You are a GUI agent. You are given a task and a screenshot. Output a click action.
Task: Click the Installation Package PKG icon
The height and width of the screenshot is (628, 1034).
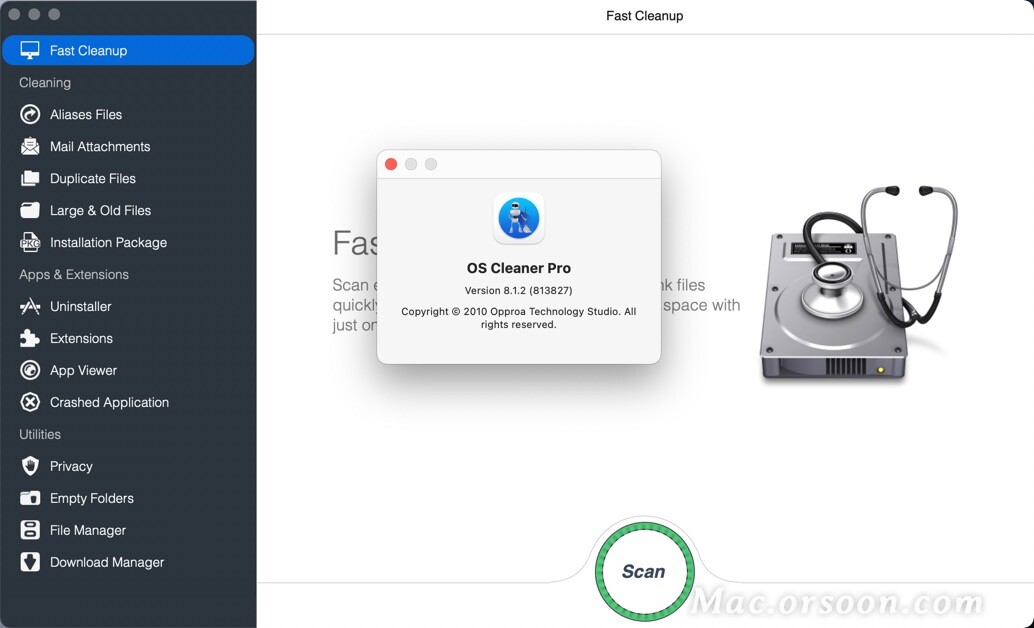30,242
